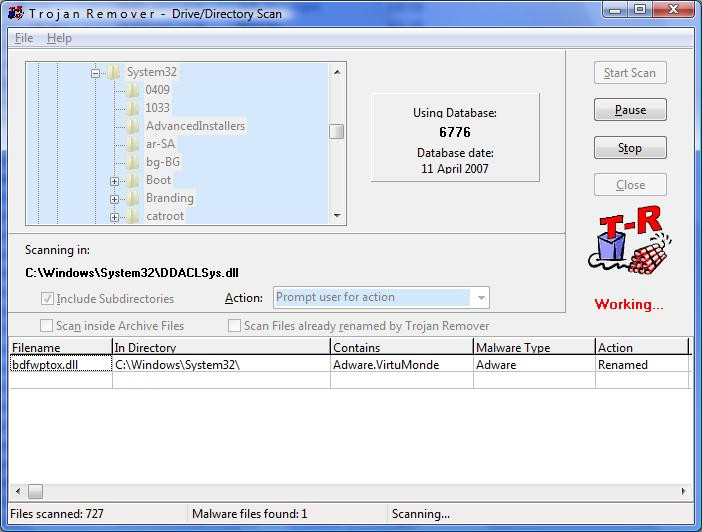Click the results scroll right arrow

(x=684, y=491)
